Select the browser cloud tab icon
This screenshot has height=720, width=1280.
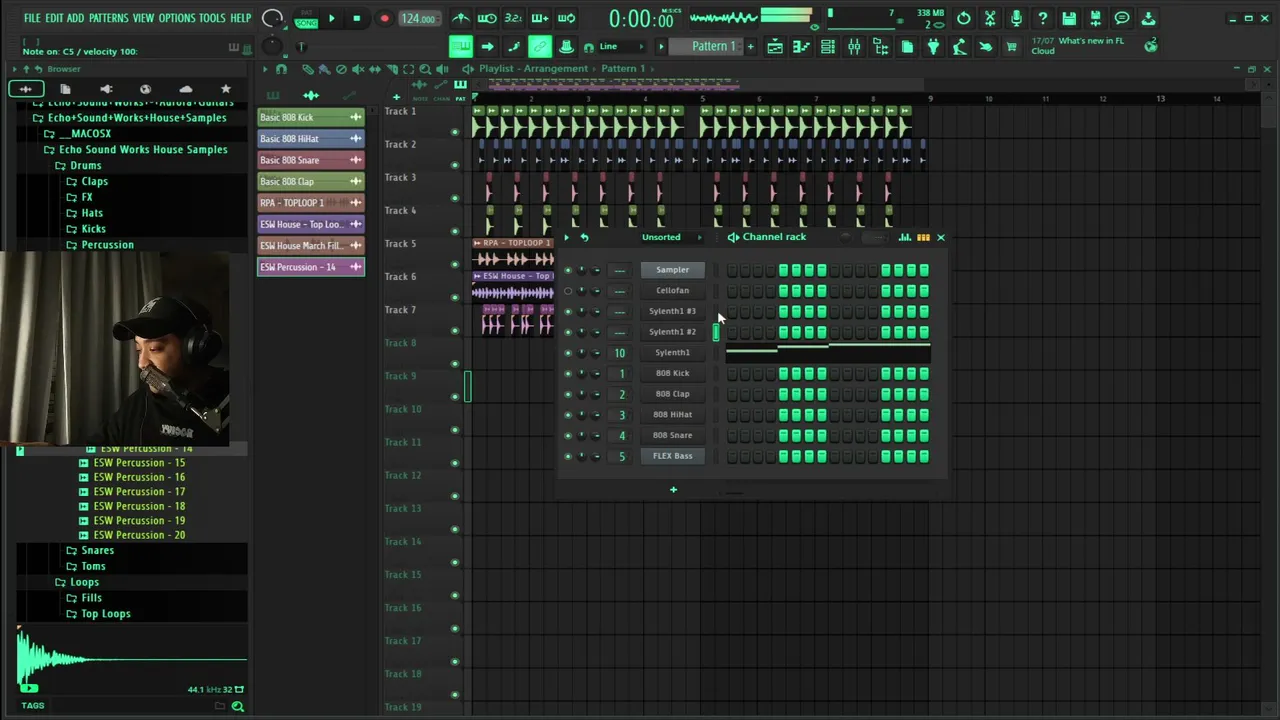[185, 89]
